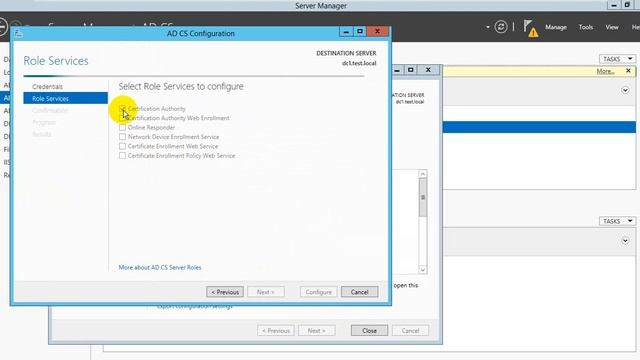The height and width of the screenshot is (360, 640).
Task: Open the notifications flag with warning
Action: tap(531, 29)
